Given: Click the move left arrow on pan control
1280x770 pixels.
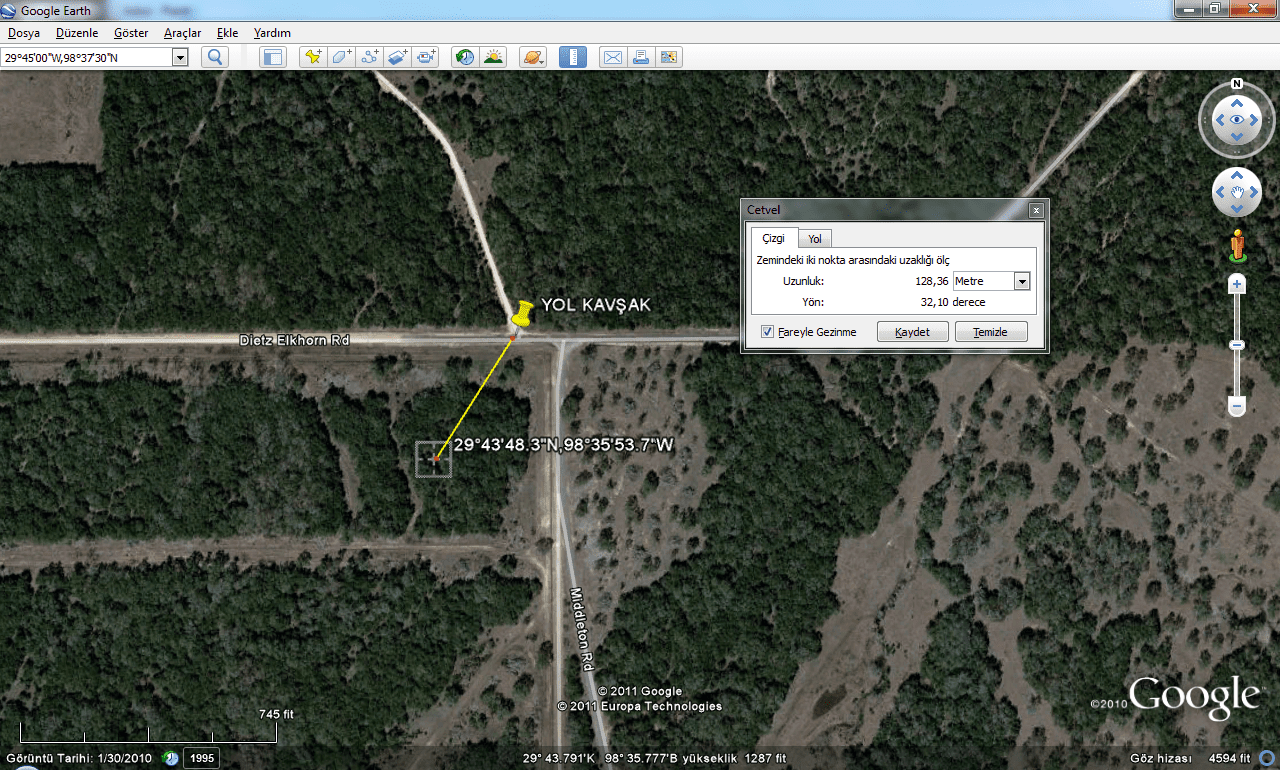Looking at the screenshot, I should [1221, 192].
